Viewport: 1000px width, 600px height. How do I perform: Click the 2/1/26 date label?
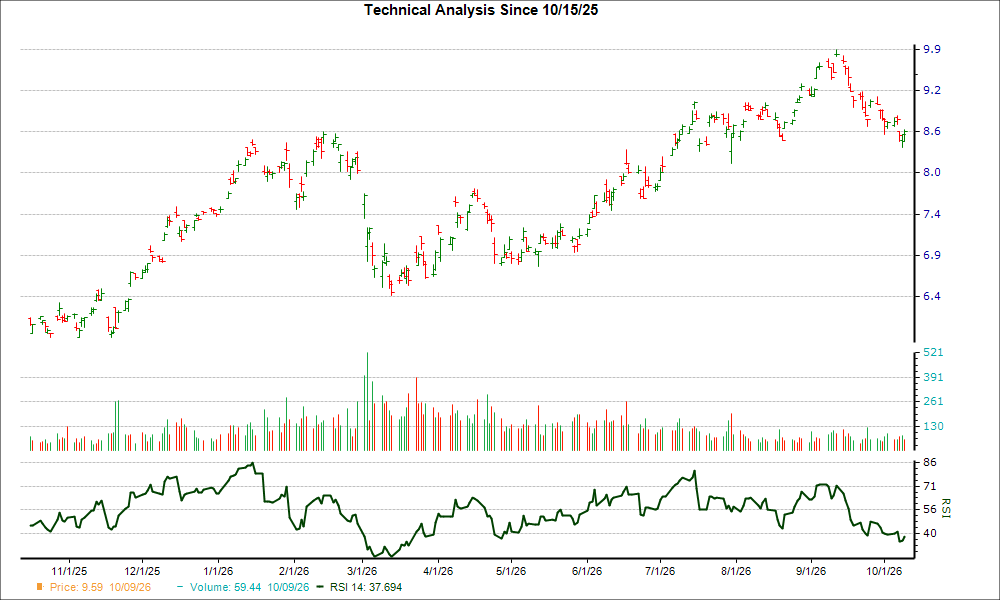pyautogui.click(x=294, y=571)
